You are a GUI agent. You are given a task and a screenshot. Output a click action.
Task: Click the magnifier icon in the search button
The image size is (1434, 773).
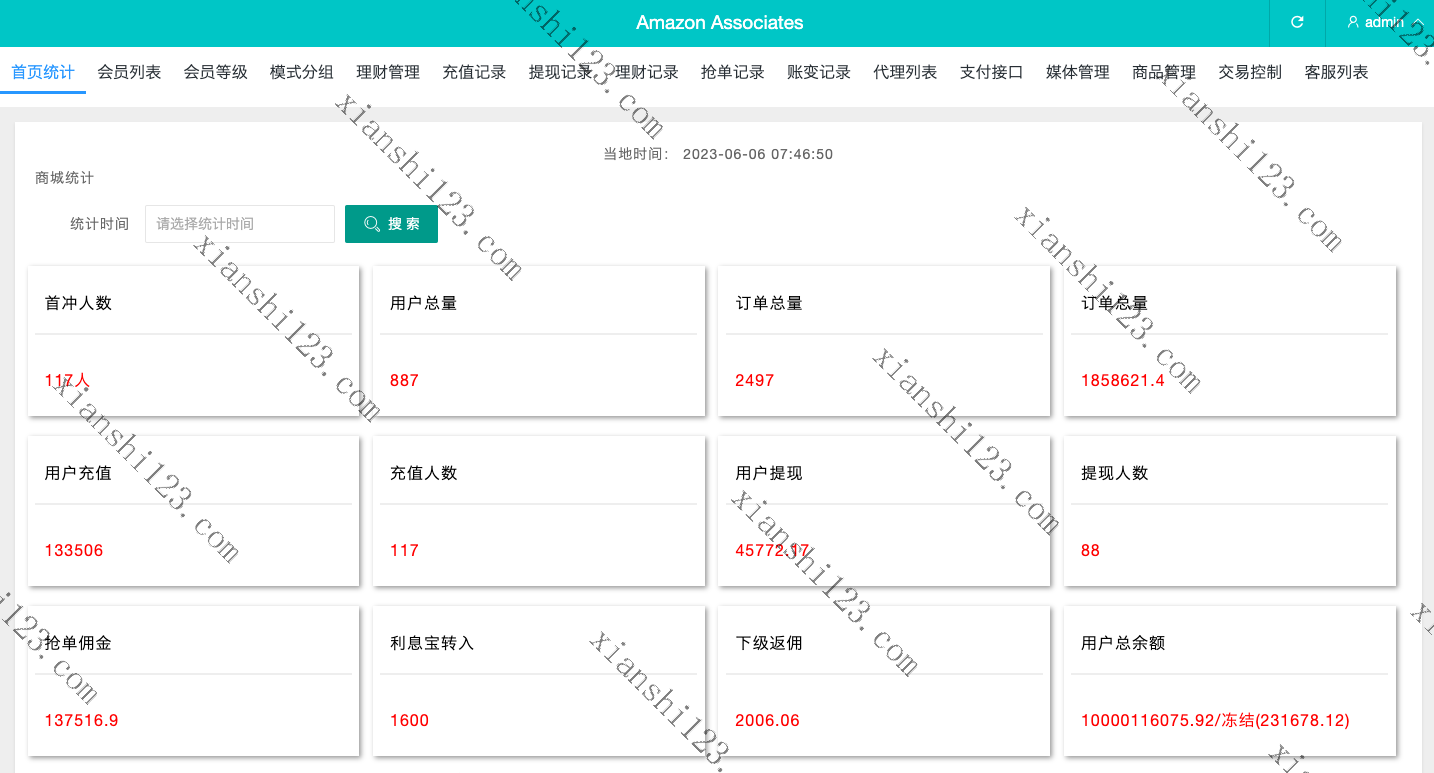(x=372, y=224)
